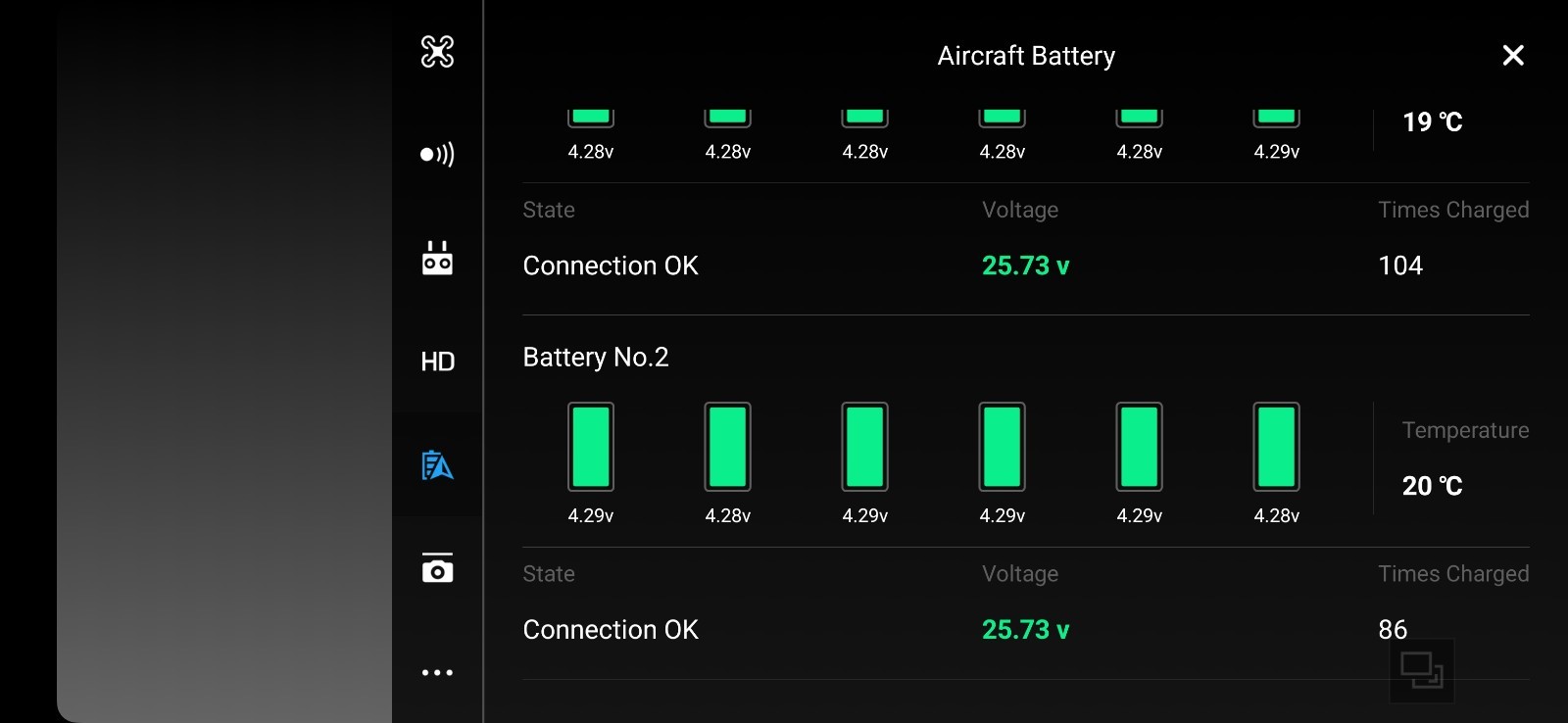Open the three-dot general settings
Viewport: 1568px width, 723px height.
pos(437,672)
